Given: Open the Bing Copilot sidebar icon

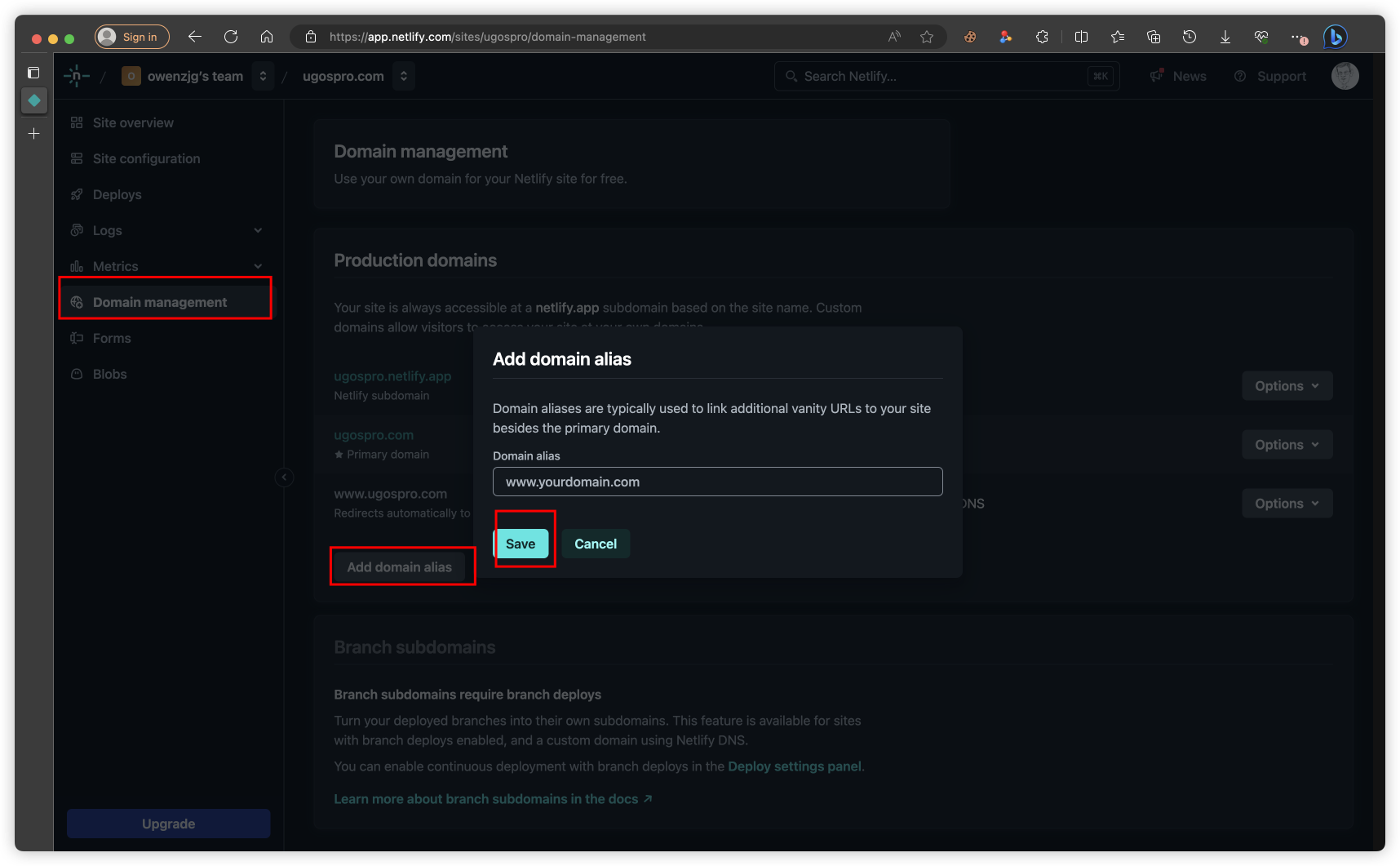Looking at the screenshot, I should pyautogui.click(x=1335, y=37).
